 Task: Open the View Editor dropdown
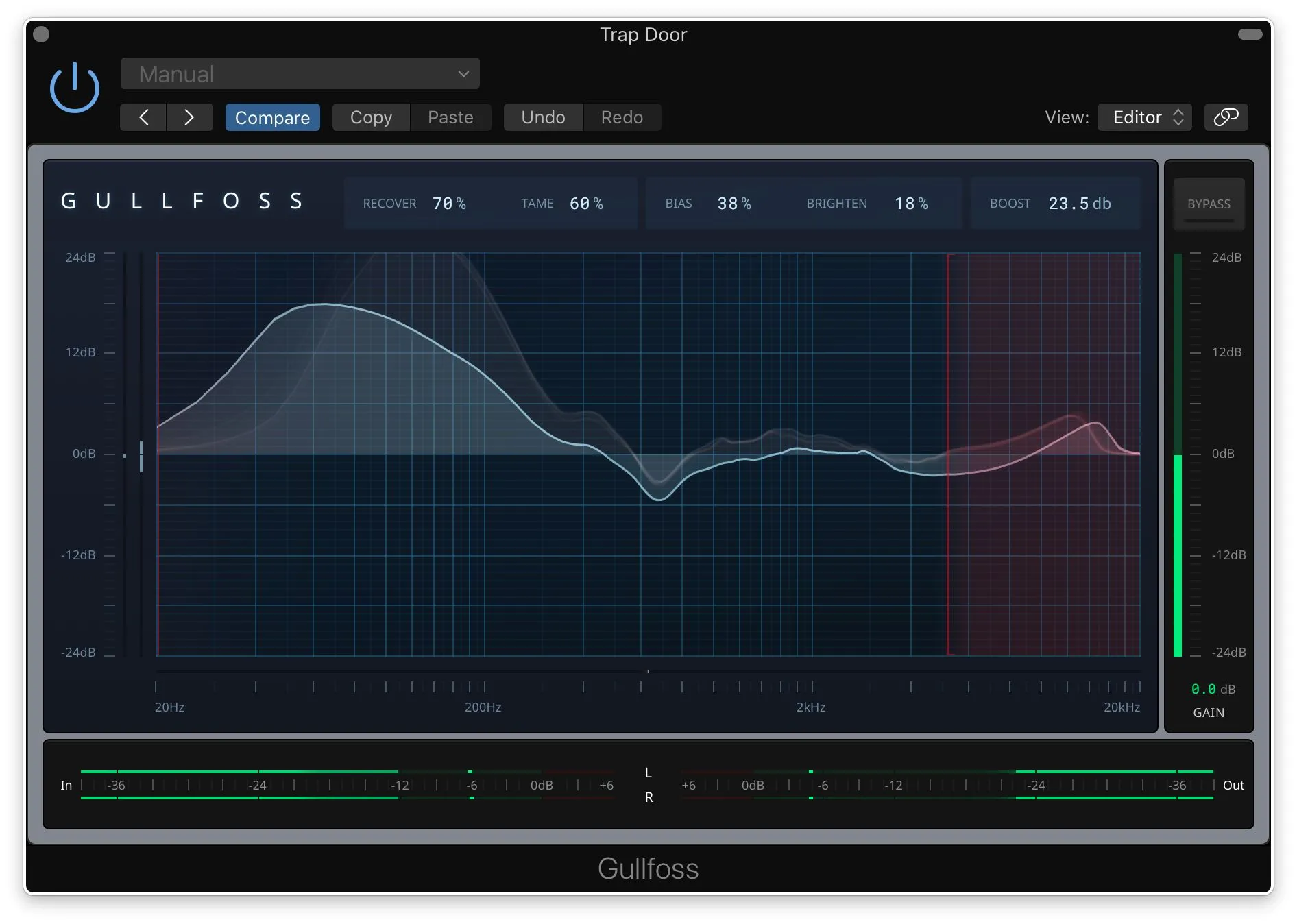point(1144,117)
